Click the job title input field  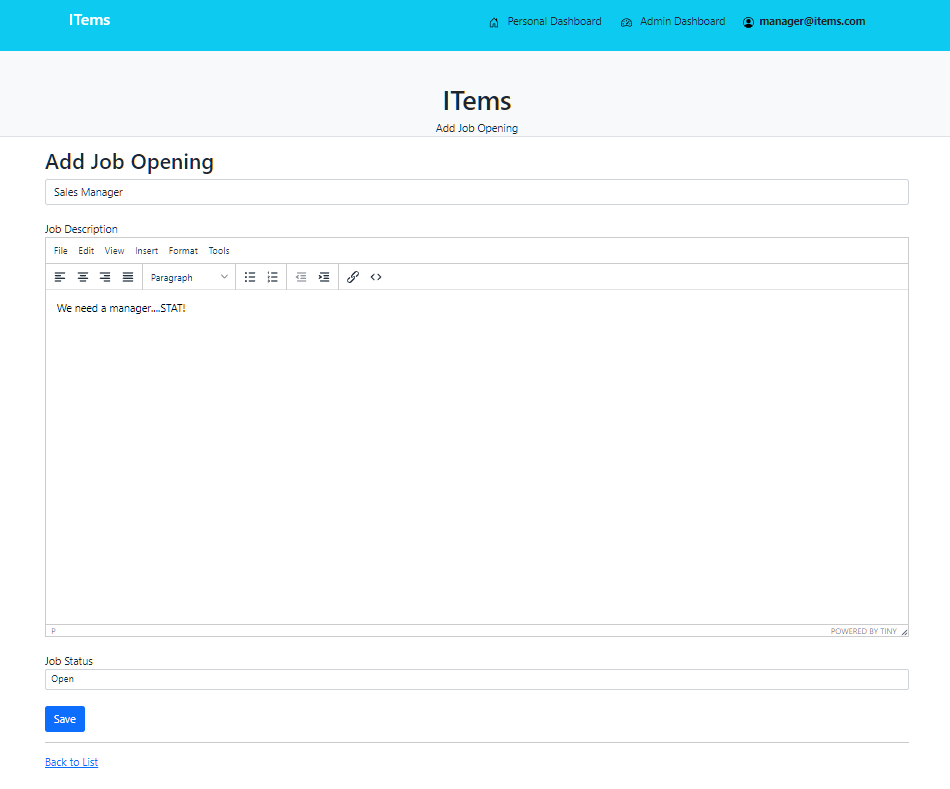pos(476,192)
